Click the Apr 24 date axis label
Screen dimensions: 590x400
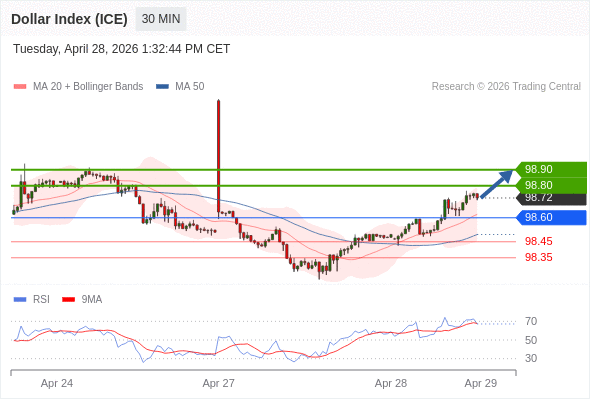click(x=57, y=383)
